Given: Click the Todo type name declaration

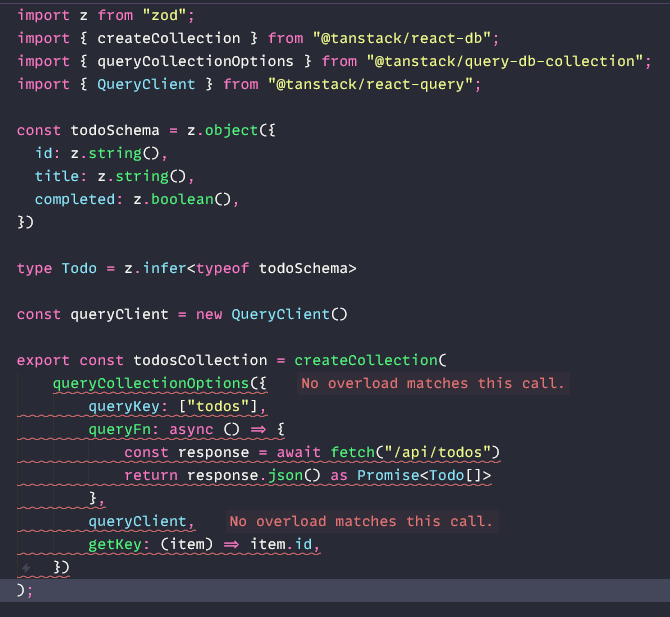Looking at the screenshot, I should 79,269.
